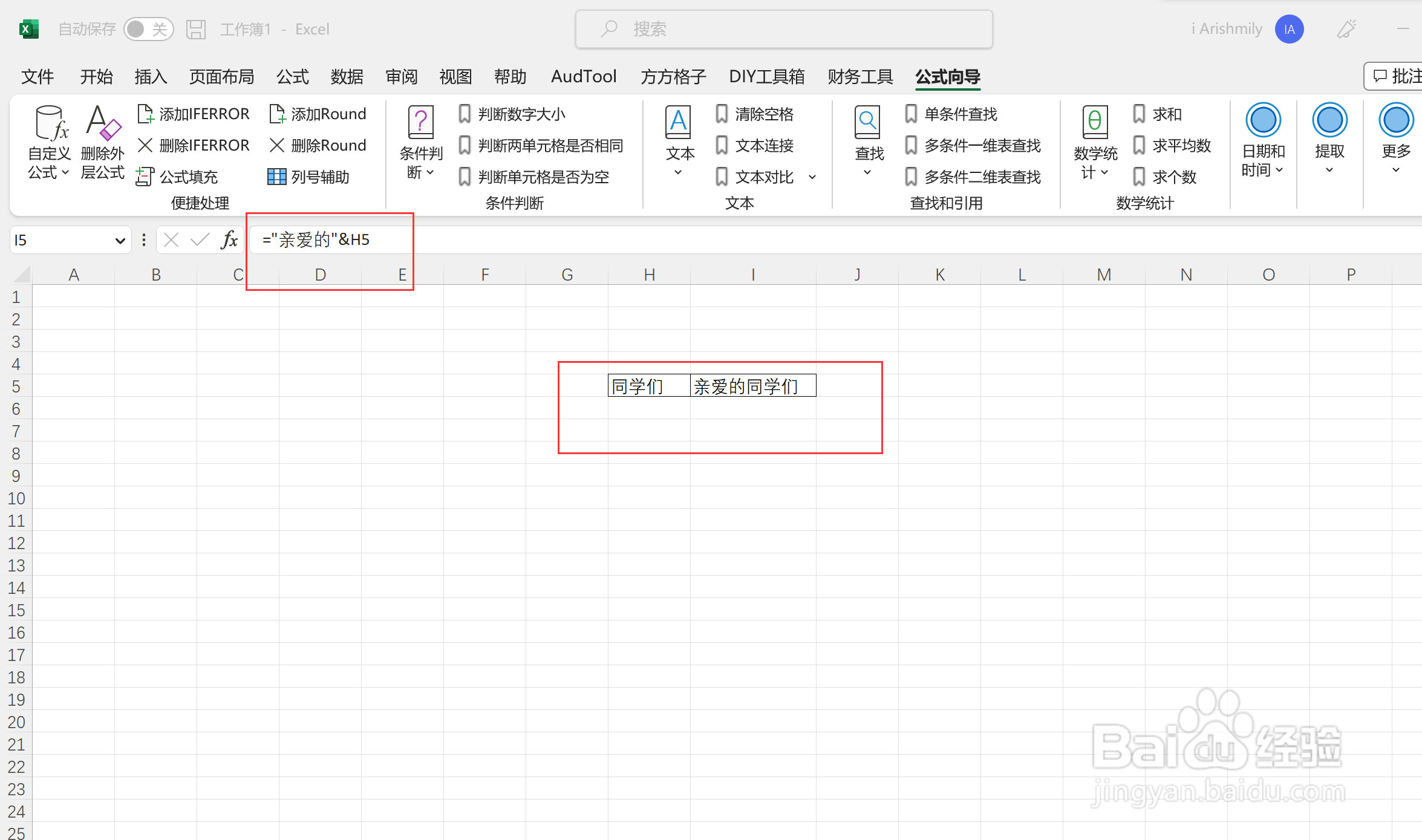Select cell H5 containing 同学们
The height and width of the screenshot is (840, 1422).
tap(648, 386)
